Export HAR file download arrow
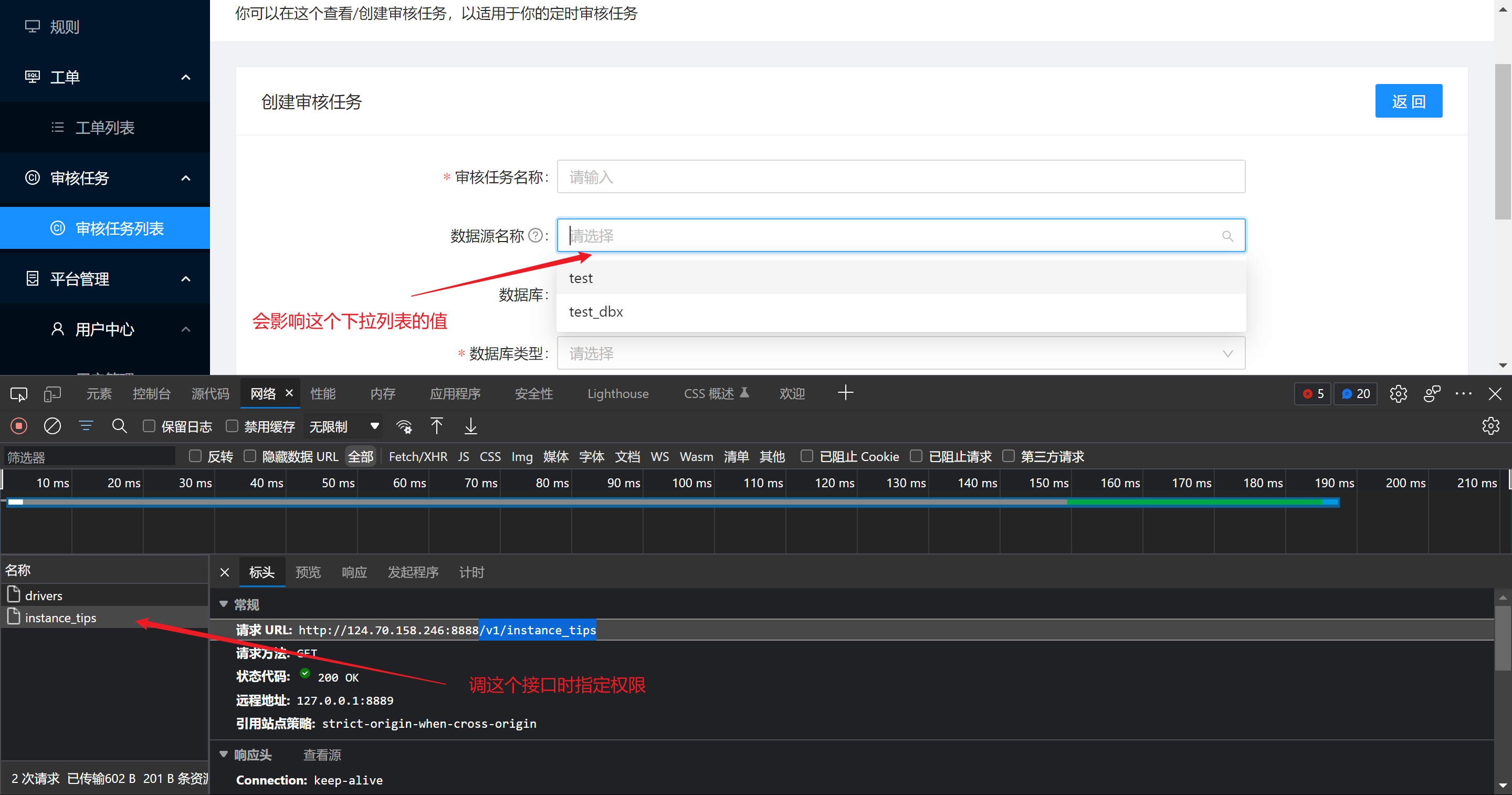1512x795 pixels. [x=471, y=426]
